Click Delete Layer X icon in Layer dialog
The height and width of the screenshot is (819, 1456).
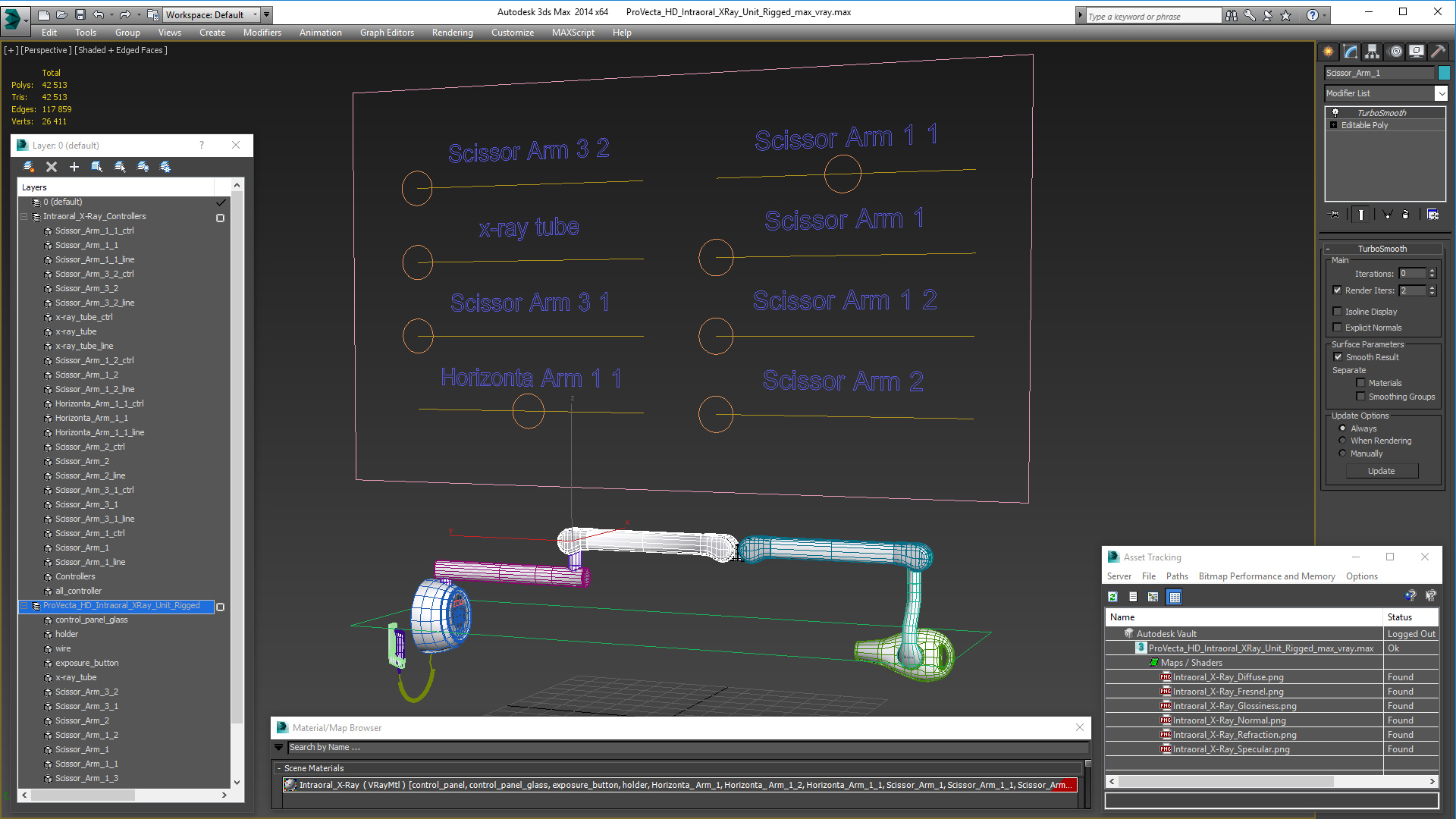tap(52, 167)
